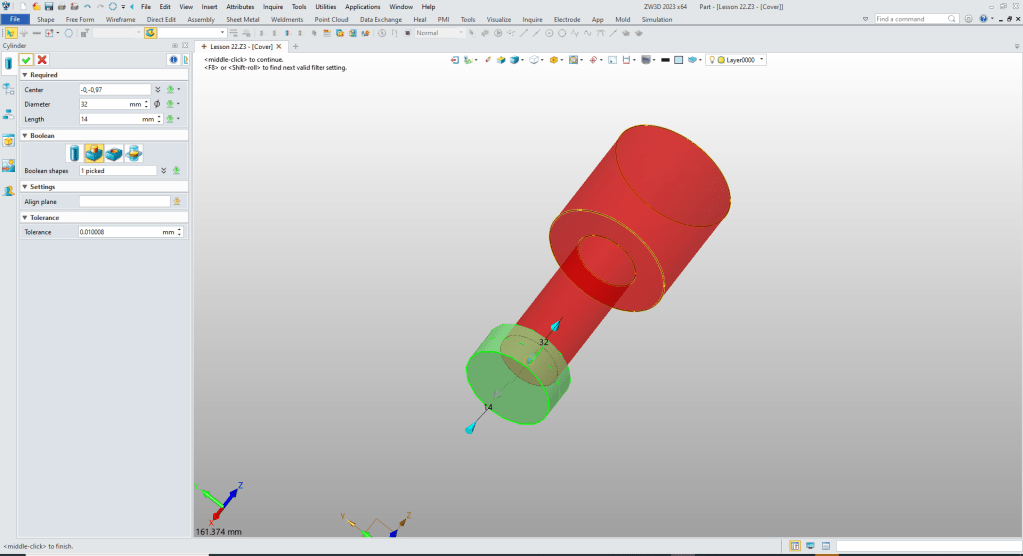The image size is (1023, 556).
Task: Confirm the cylinder with the green checkmark
Action: 27,60
